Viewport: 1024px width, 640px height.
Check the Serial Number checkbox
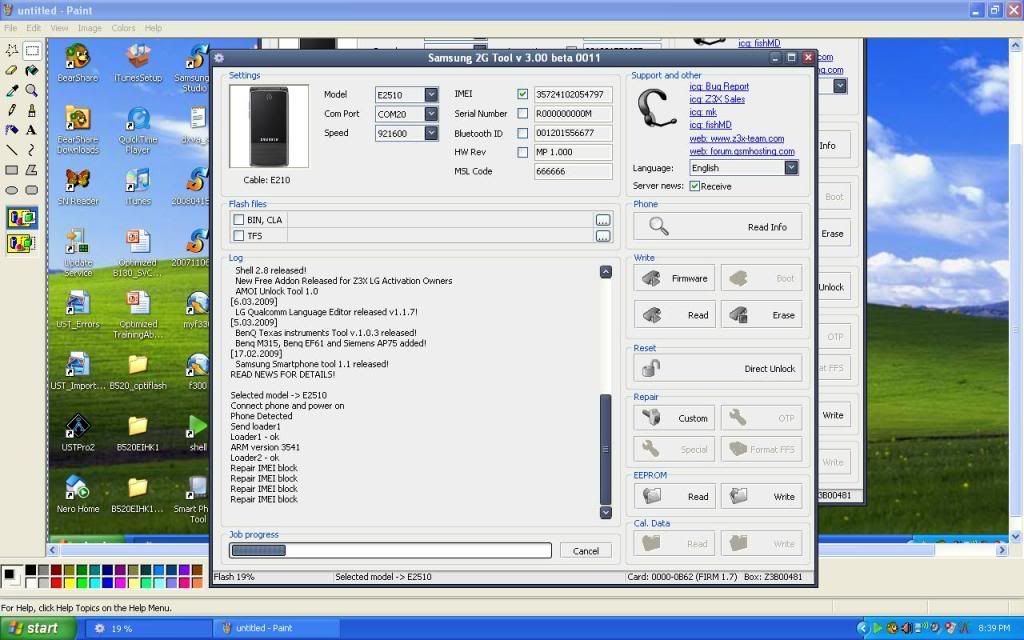tap(522, 114)
